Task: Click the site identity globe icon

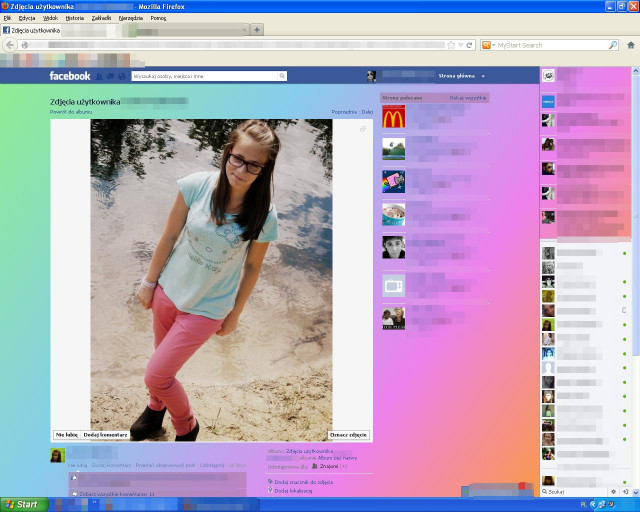Action: pos(25,45)
